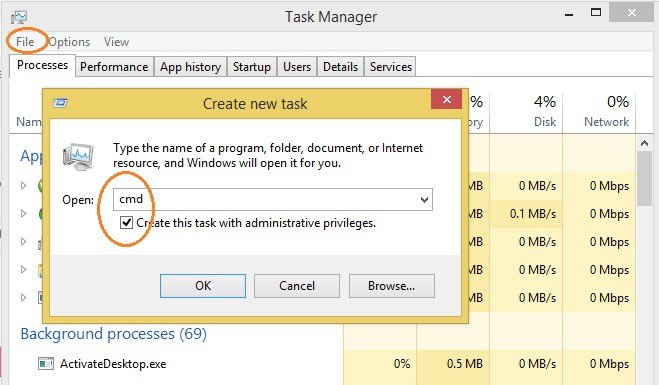The height and width of the screenshot is (385, 659).
Task: Click OK in Create new task dialog
Action: pyautogui.click(x=203, y=286)
